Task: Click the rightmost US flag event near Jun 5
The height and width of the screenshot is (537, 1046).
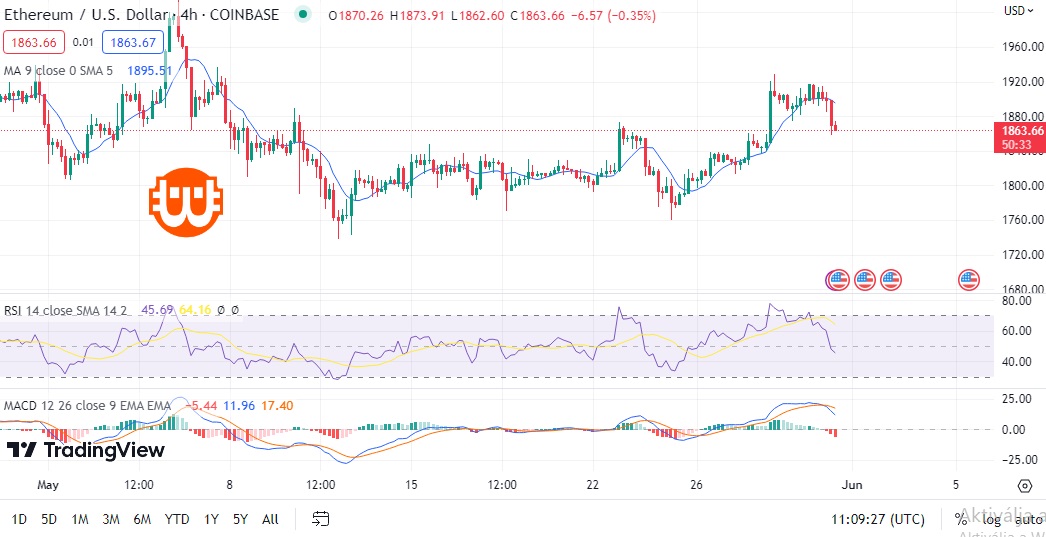Action: pos(969,280)
